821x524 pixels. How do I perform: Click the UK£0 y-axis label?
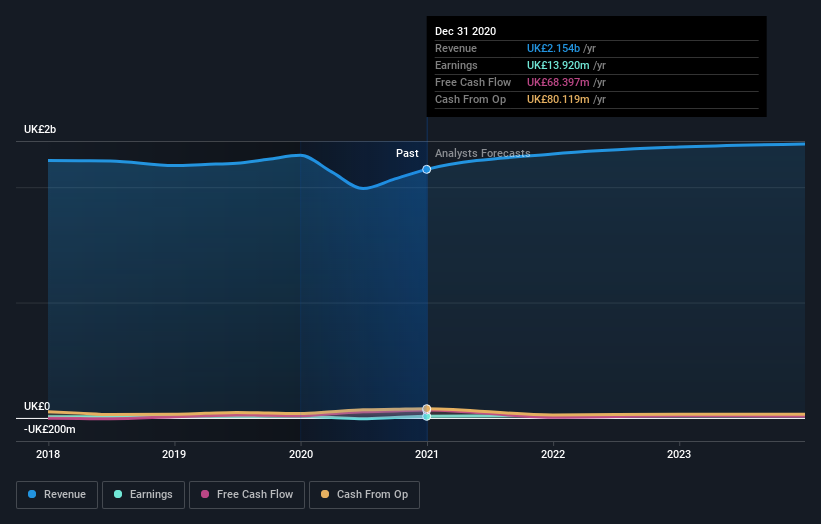coord(37,406)
